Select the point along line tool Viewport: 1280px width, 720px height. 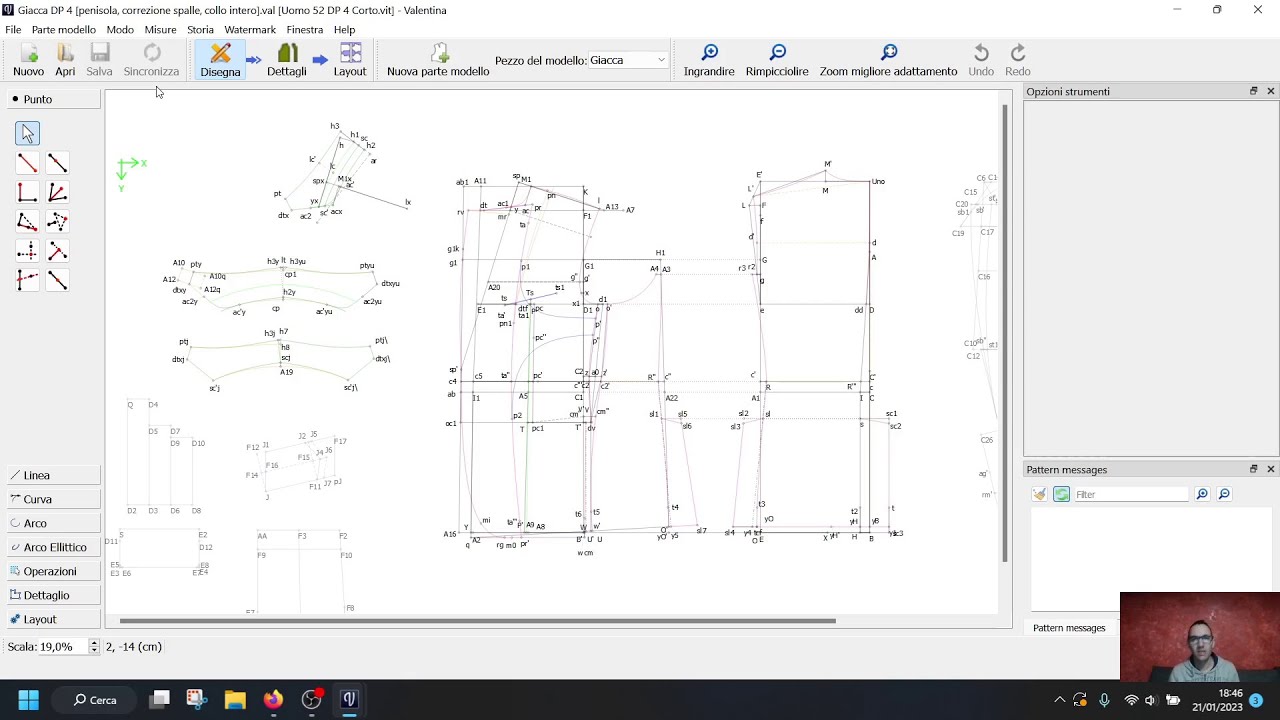click(57, 163)
